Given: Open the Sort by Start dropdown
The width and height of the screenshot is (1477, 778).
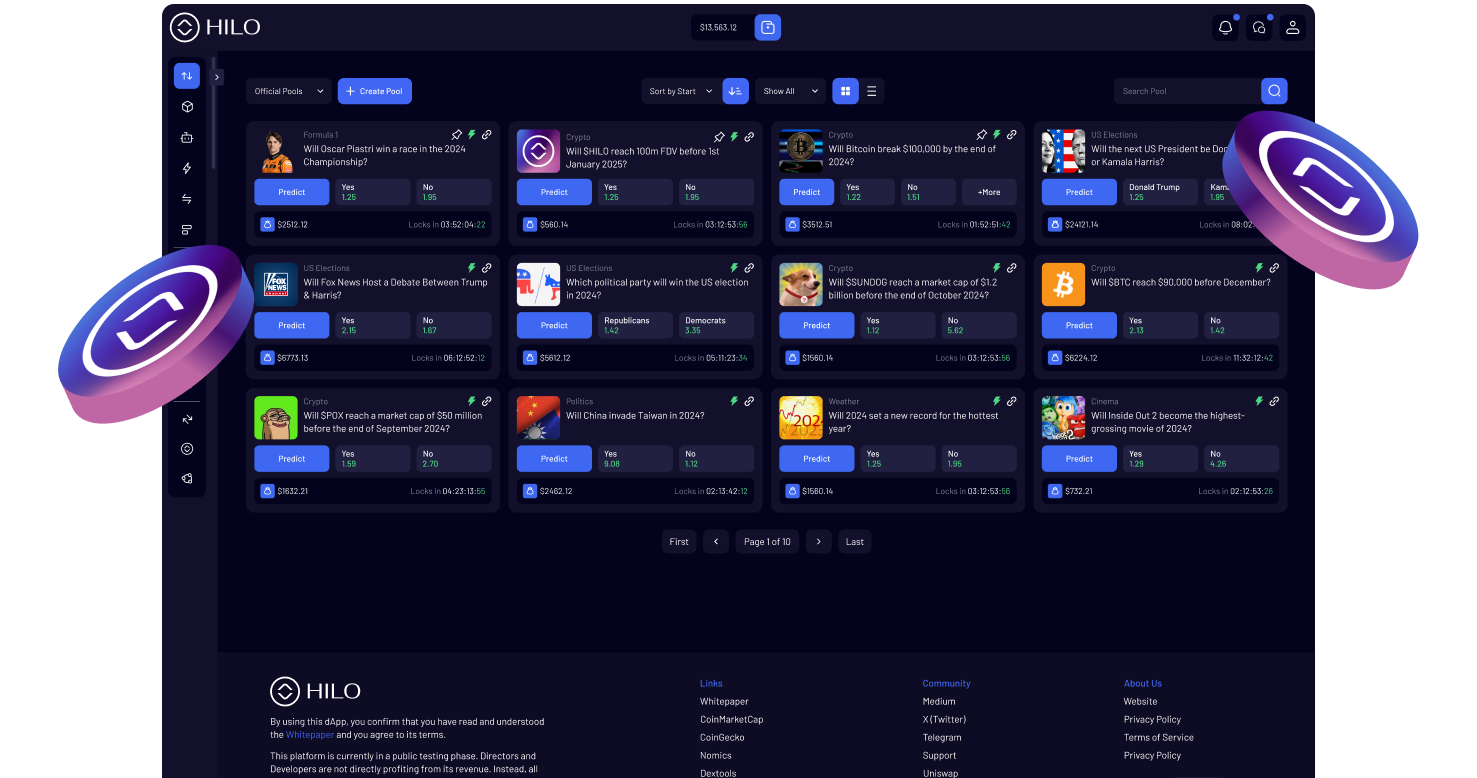Looking at the screenshot, I should click(x=681, y=91).
